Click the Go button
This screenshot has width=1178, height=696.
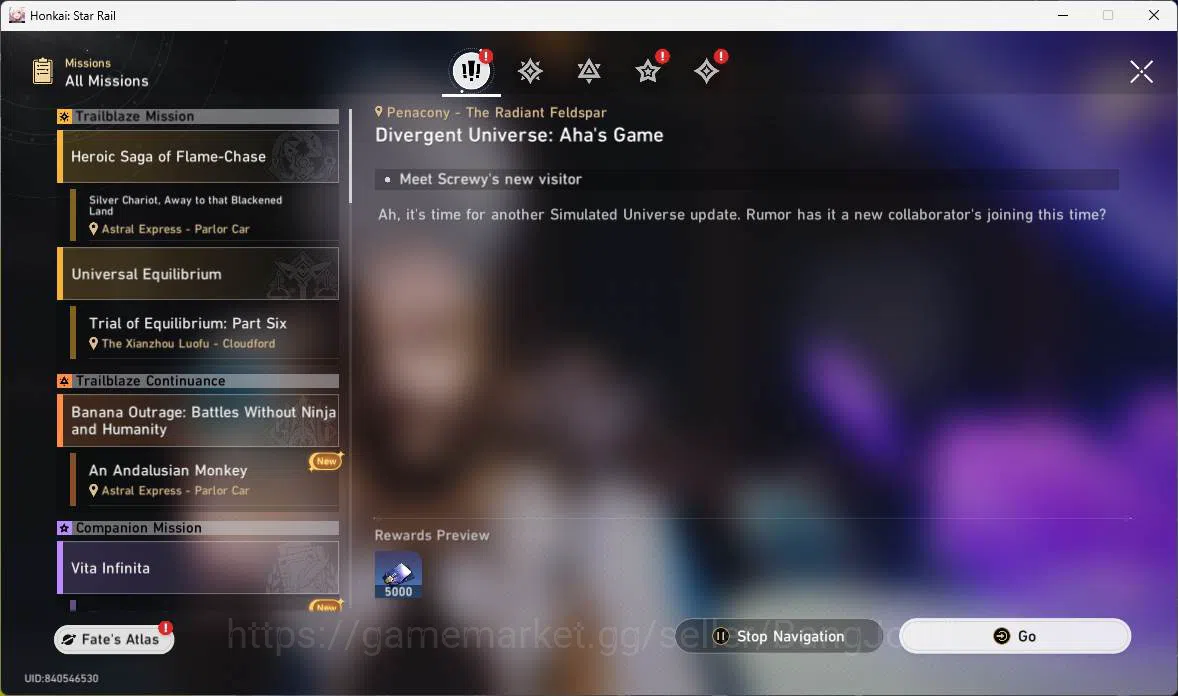(1015, 636)
